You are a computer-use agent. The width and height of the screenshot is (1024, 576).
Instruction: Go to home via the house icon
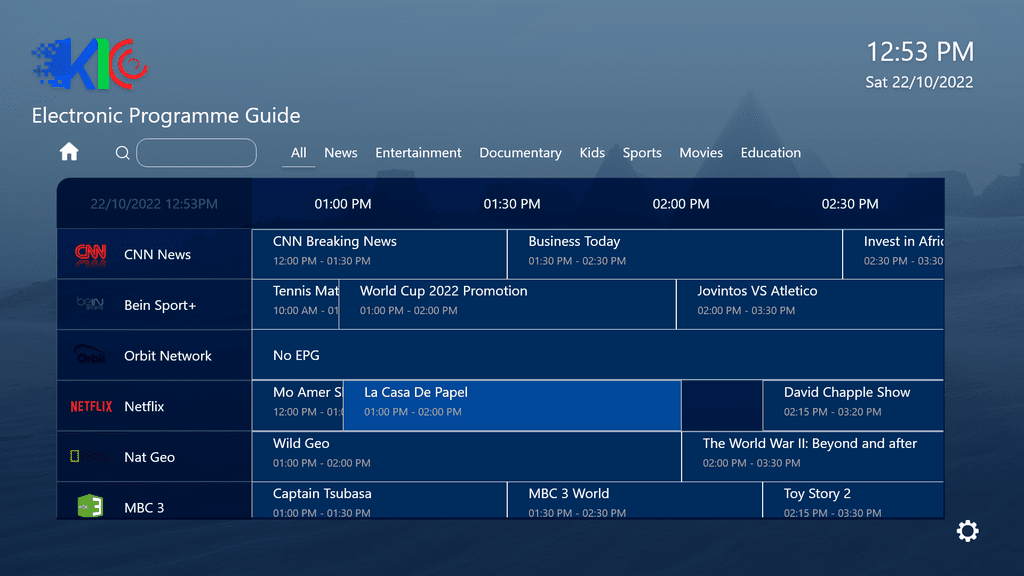point(69,152)
